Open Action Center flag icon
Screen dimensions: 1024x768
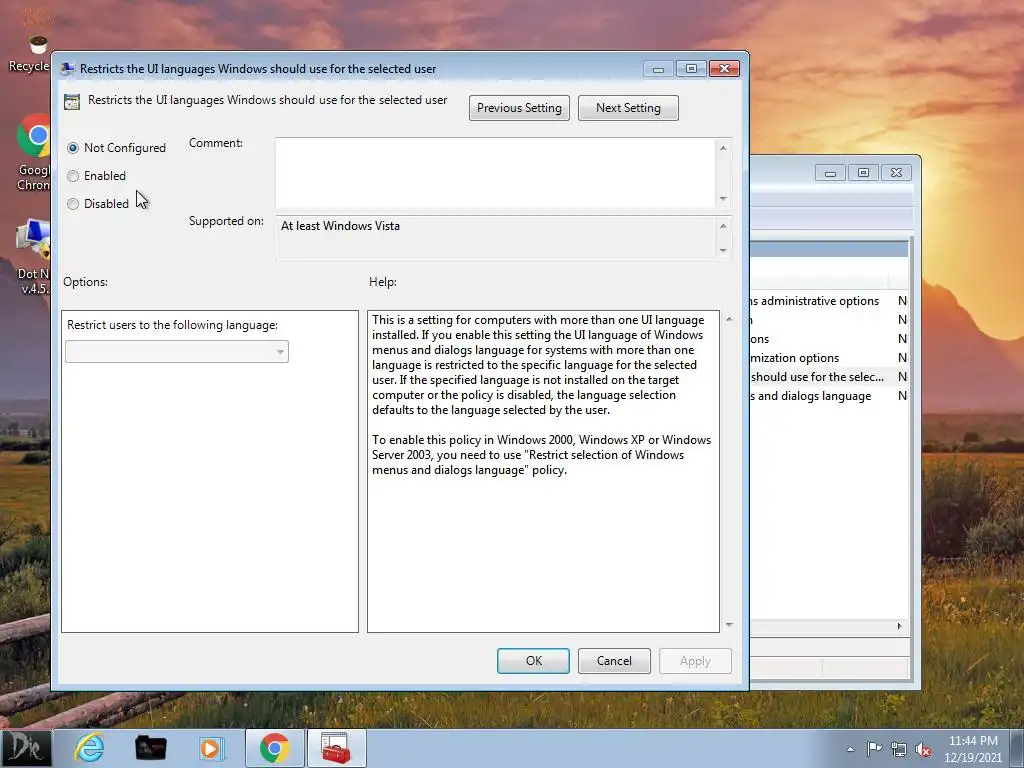click(x=874, y=749)
